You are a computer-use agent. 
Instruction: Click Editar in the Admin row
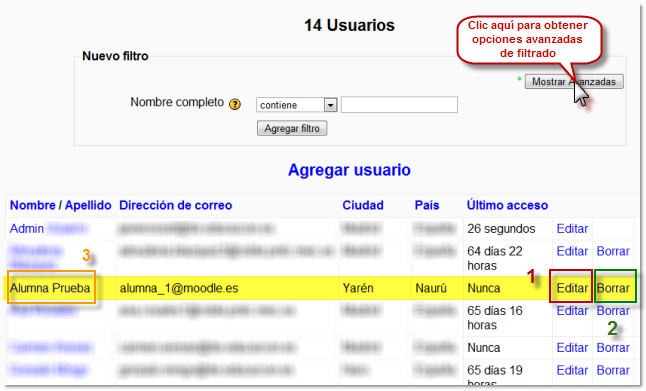pyautogui.click(x=572, y=229)
